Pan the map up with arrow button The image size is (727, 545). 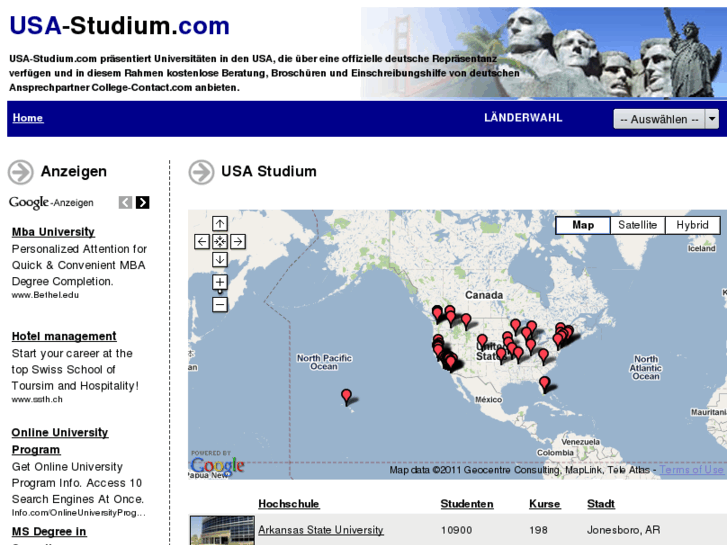(220, 224)
